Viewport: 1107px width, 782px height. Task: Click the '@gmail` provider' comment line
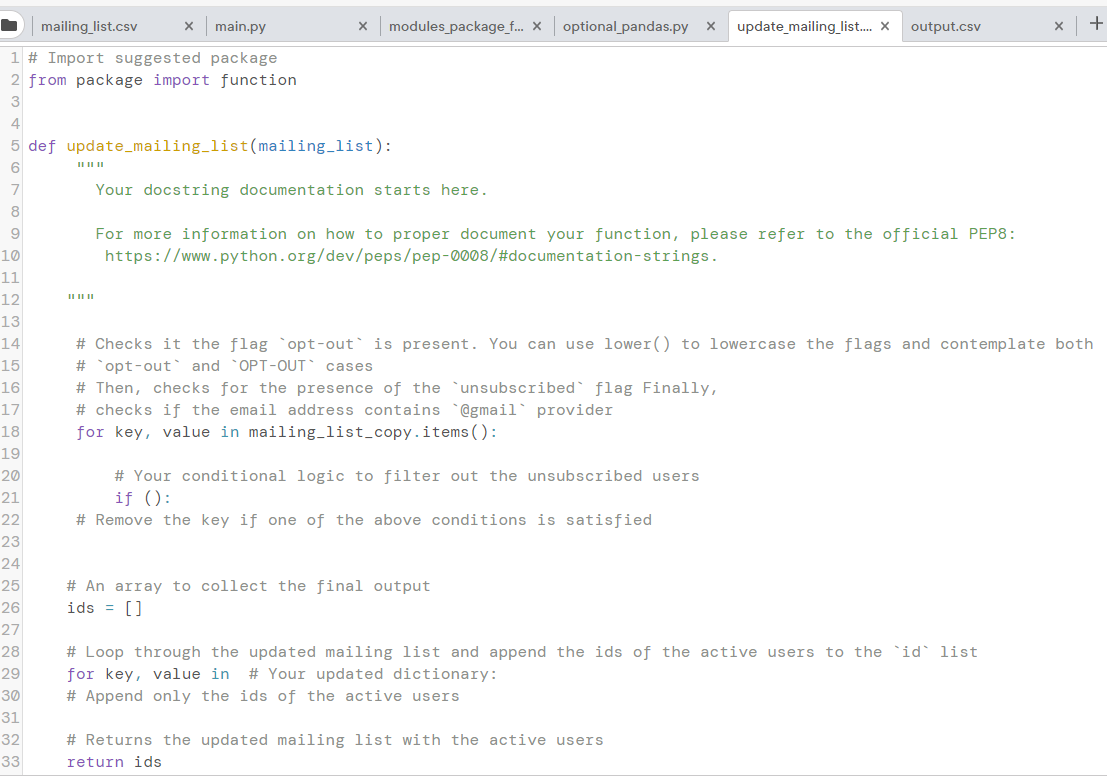tap(345, 409)
